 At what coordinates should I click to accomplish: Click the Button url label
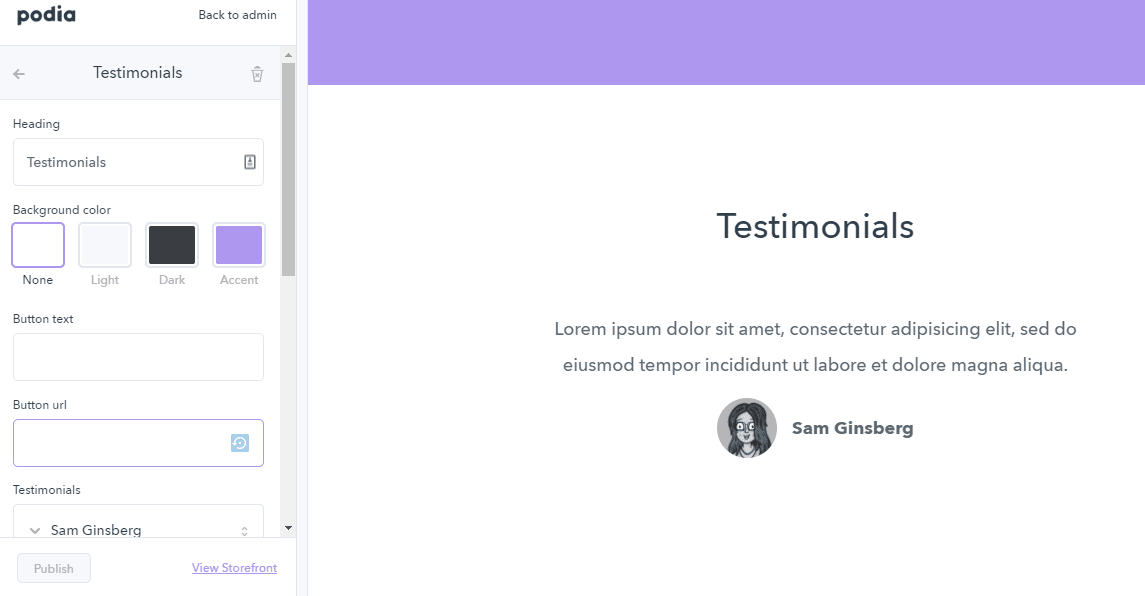point(40,405)
